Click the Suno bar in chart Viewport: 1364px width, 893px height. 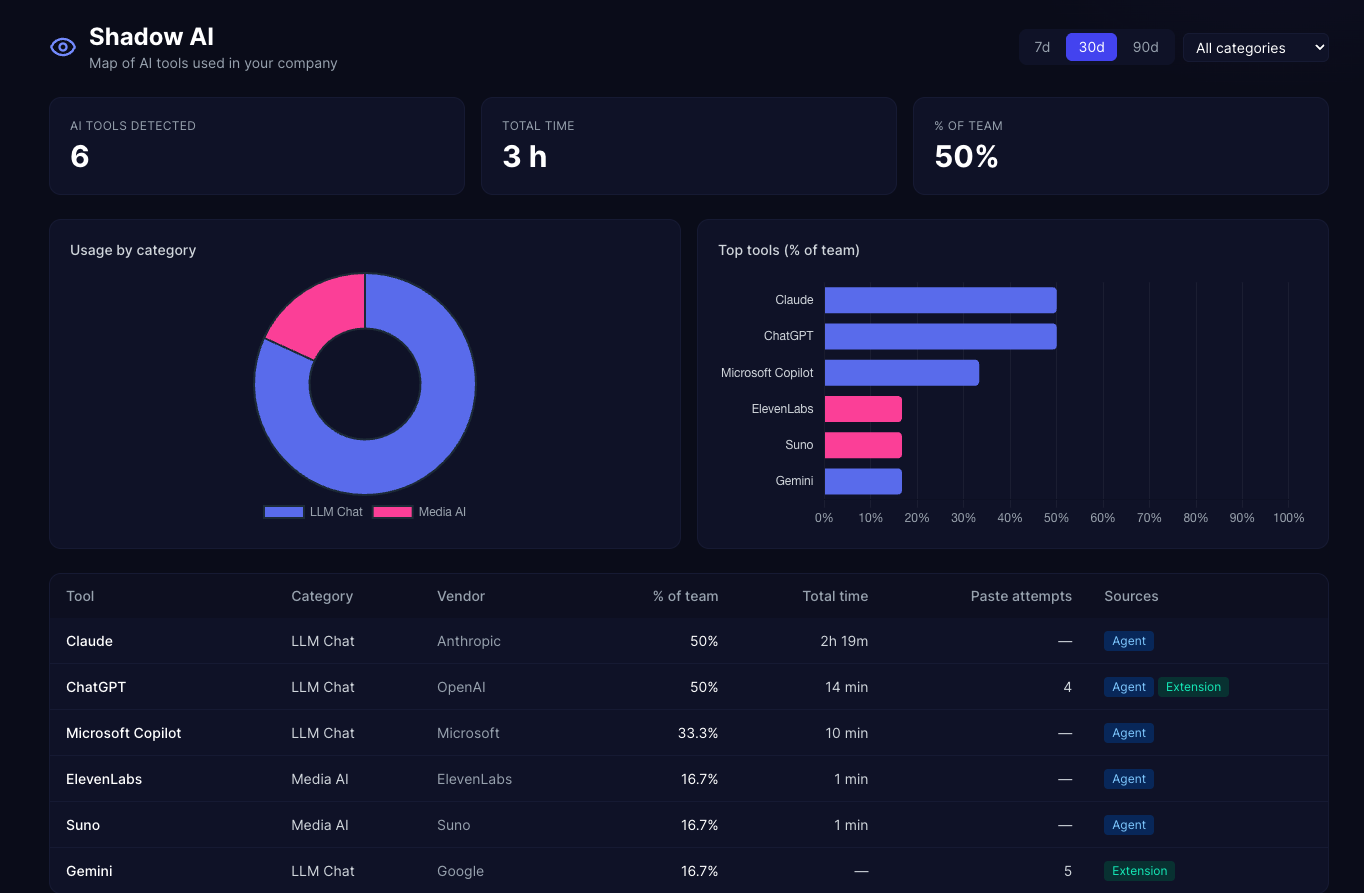pos(863,445)
